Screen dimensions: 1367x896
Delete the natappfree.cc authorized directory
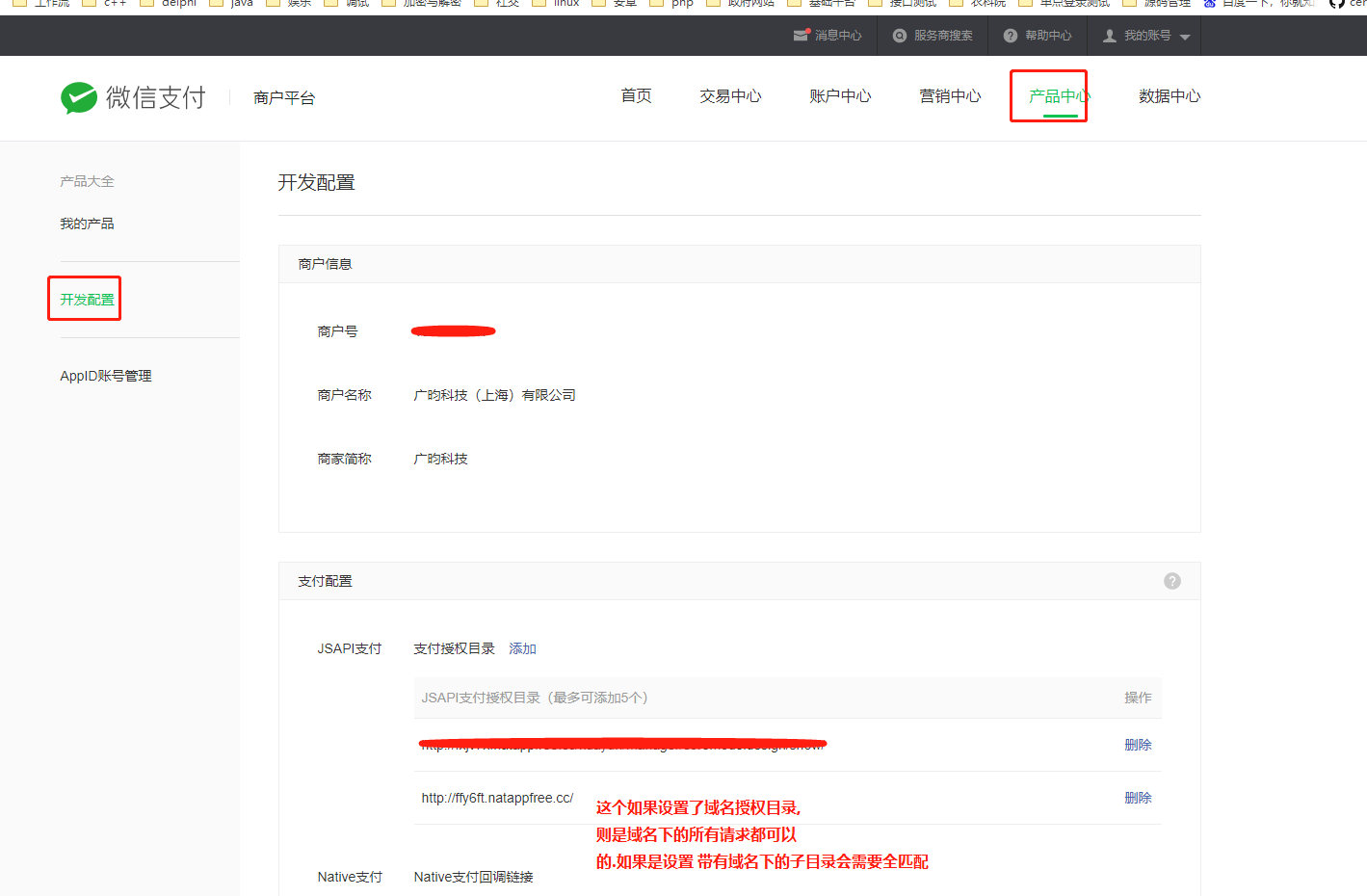tap(1138, 798)
